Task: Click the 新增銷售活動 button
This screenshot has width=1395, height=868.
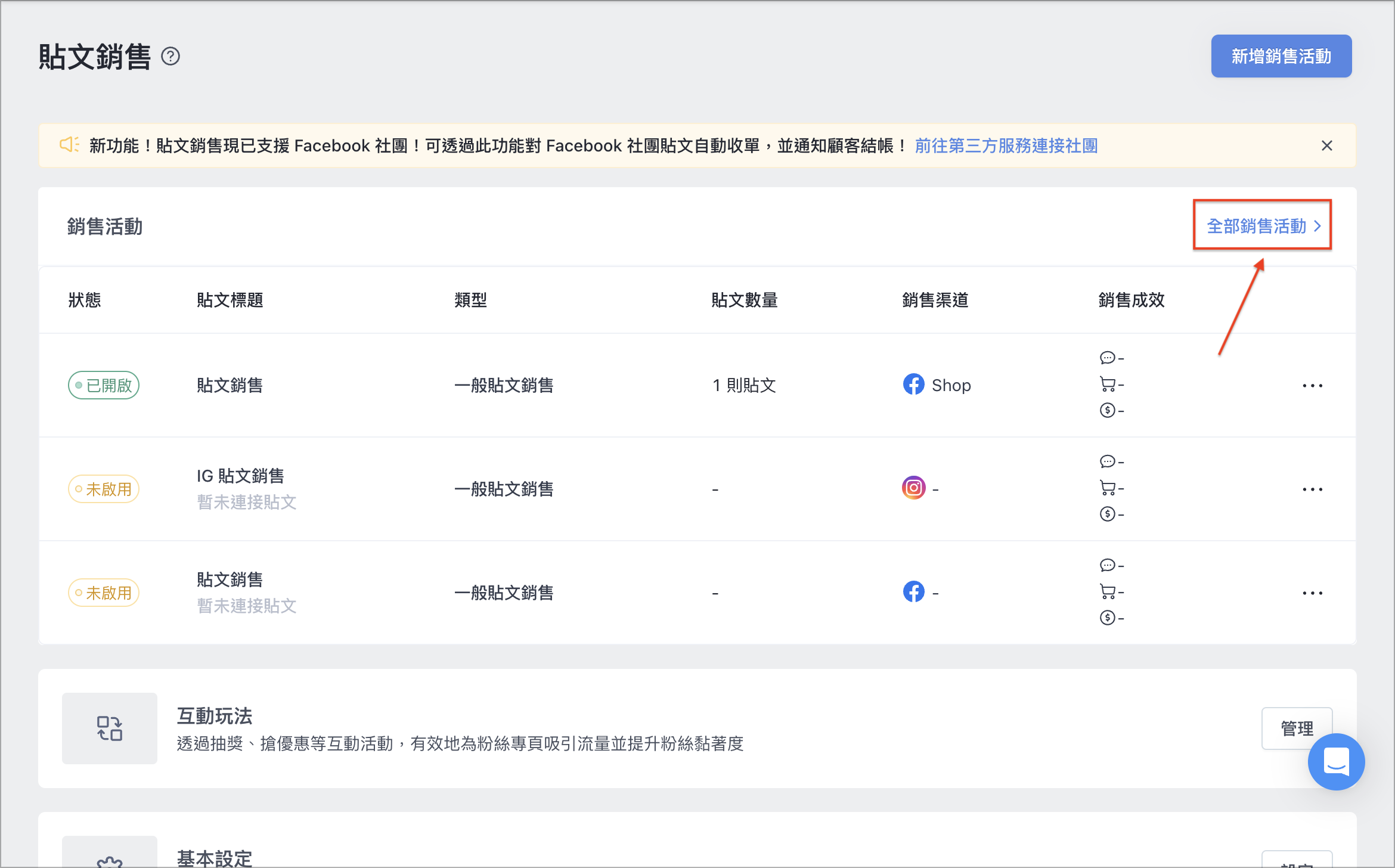Action: click(1281, 56)
